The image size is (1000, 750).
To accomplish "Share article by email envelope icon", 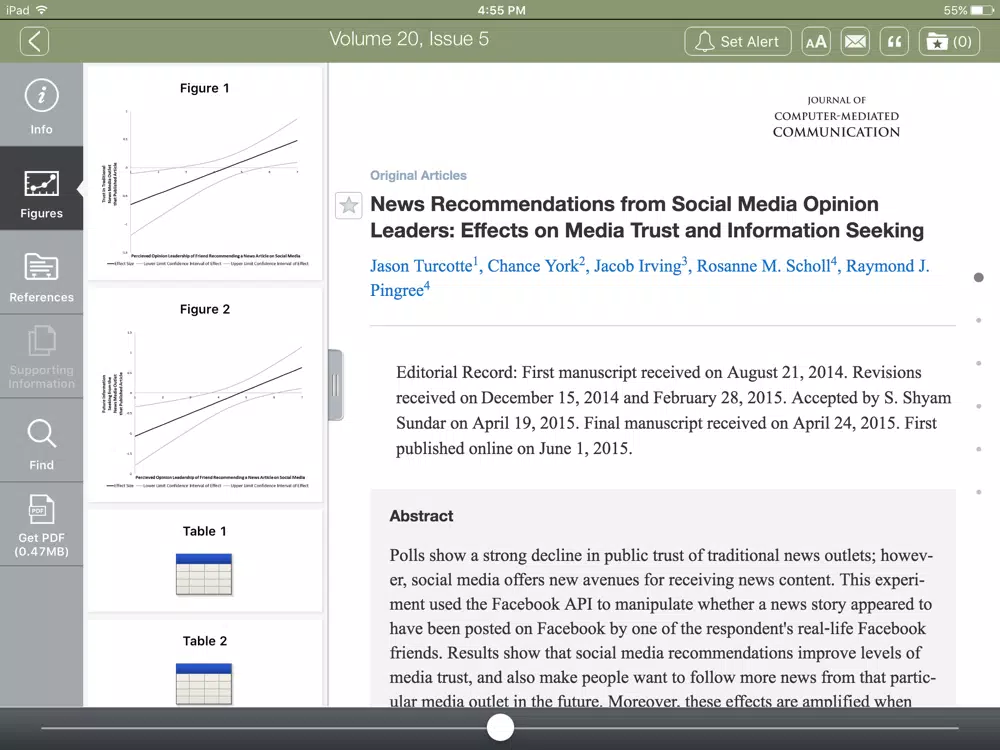I will click(x=855, y=41).
